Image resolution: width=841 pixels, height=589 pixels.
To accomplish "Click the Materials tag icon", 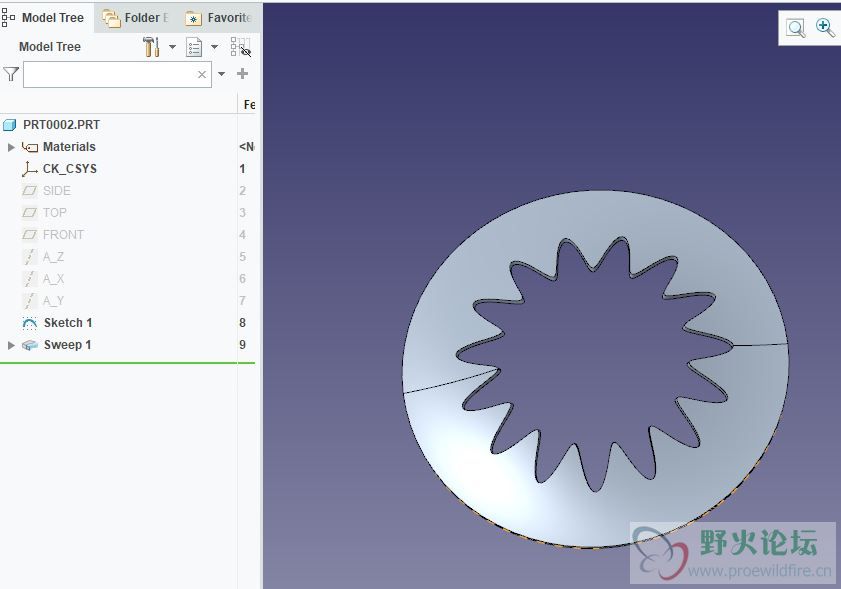I will (x=29, y=147).
